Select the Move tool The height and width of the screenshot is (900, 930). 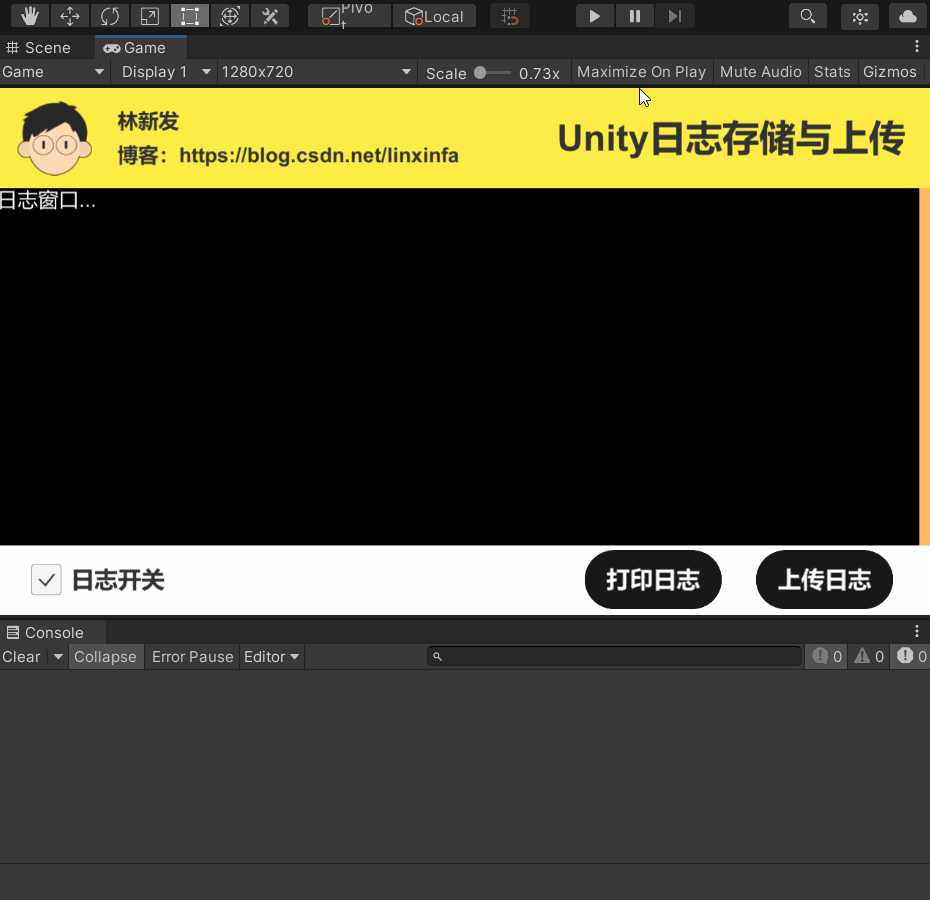click(70, 16)
